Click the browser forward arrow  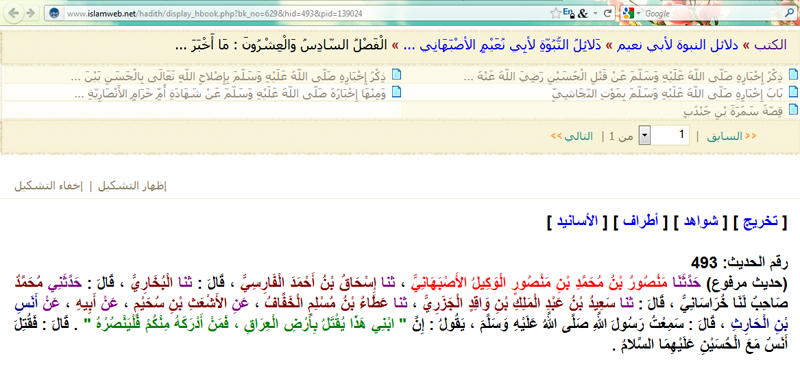pyautogui.click(x=31, y=13)
